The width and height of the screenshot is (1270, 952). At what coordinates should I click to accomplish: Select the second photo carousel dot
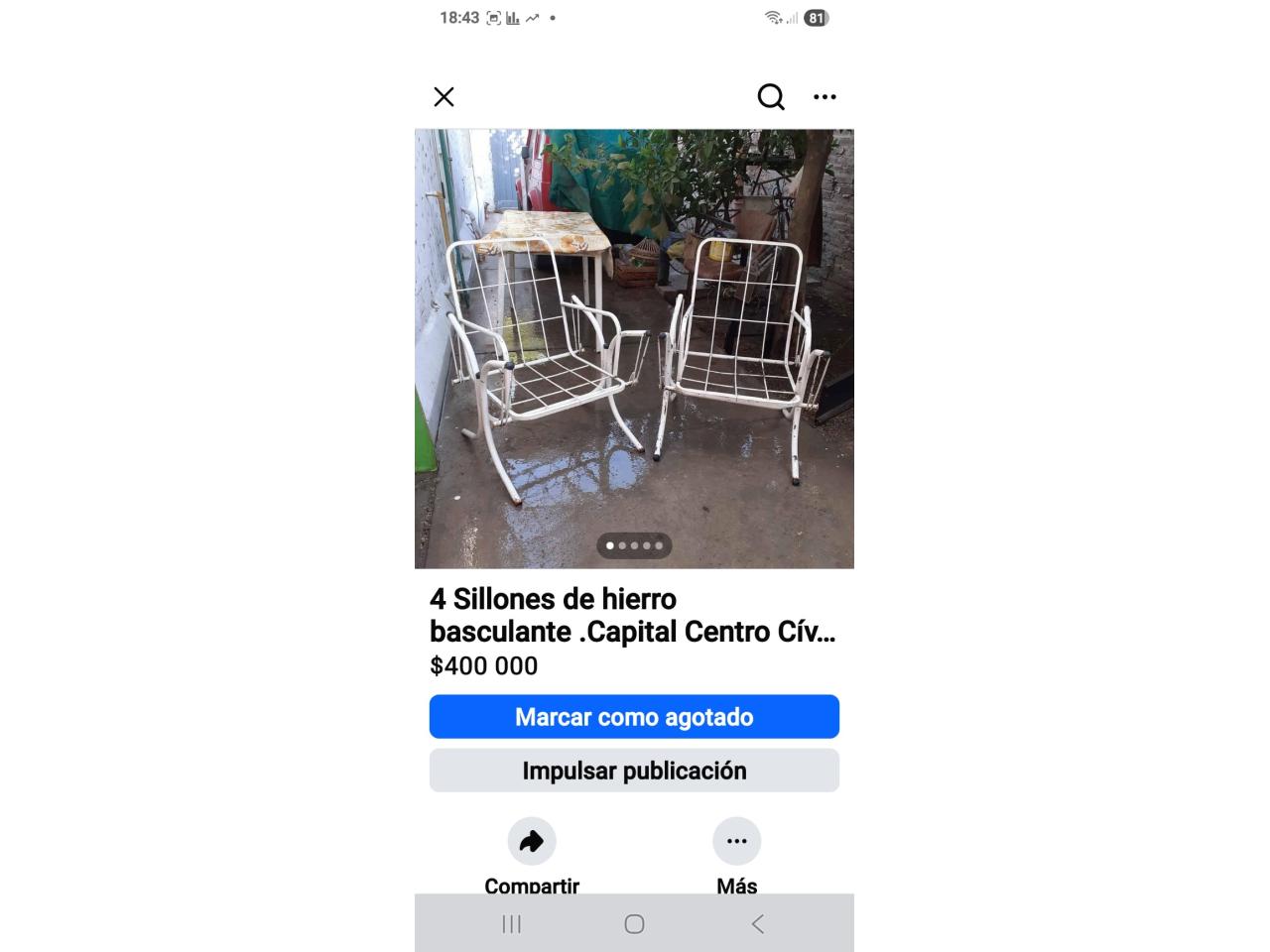(x=622, y=545)
